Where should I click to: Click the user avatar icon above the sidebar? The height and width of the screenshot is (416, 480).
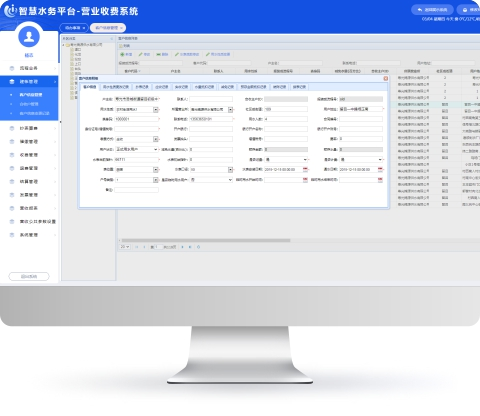click(x=29, y=36)
